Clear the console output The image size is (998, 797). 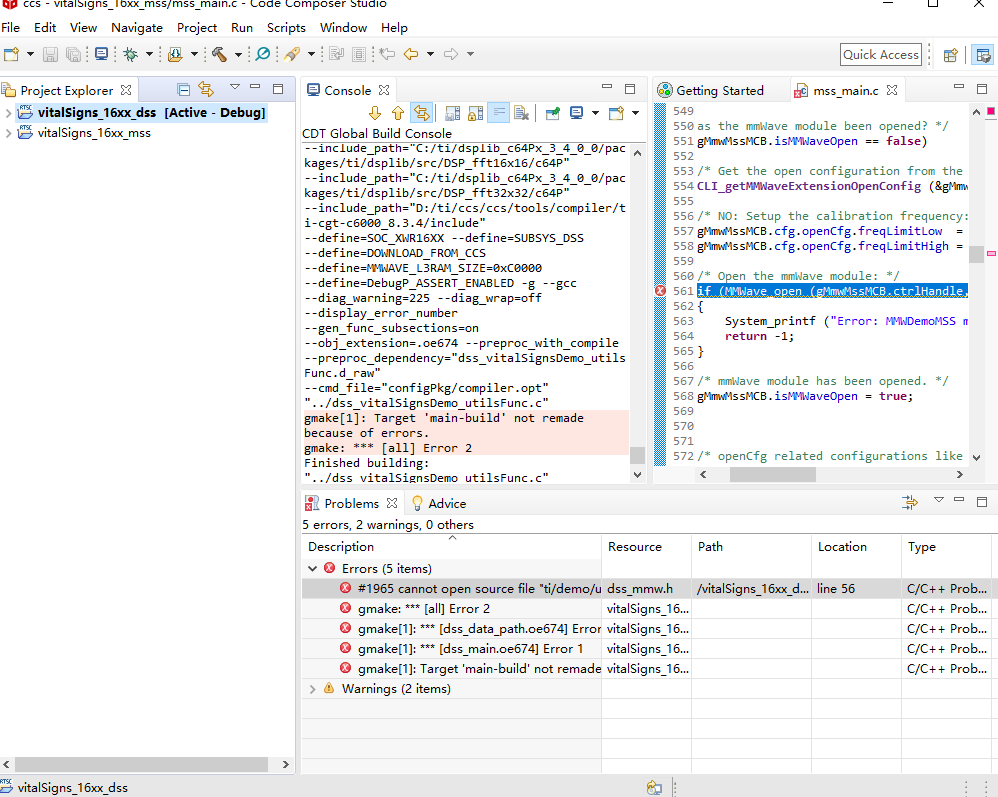pos(521,113)
